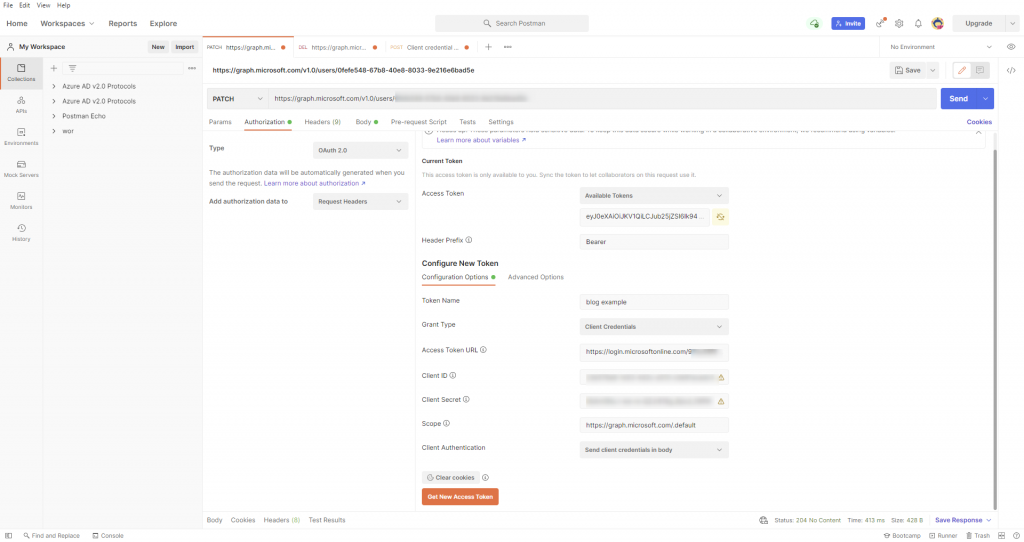Screen dimensions: 1024x542
Task: Open the environment quick look eye icon
Action: pos(1011,47)
